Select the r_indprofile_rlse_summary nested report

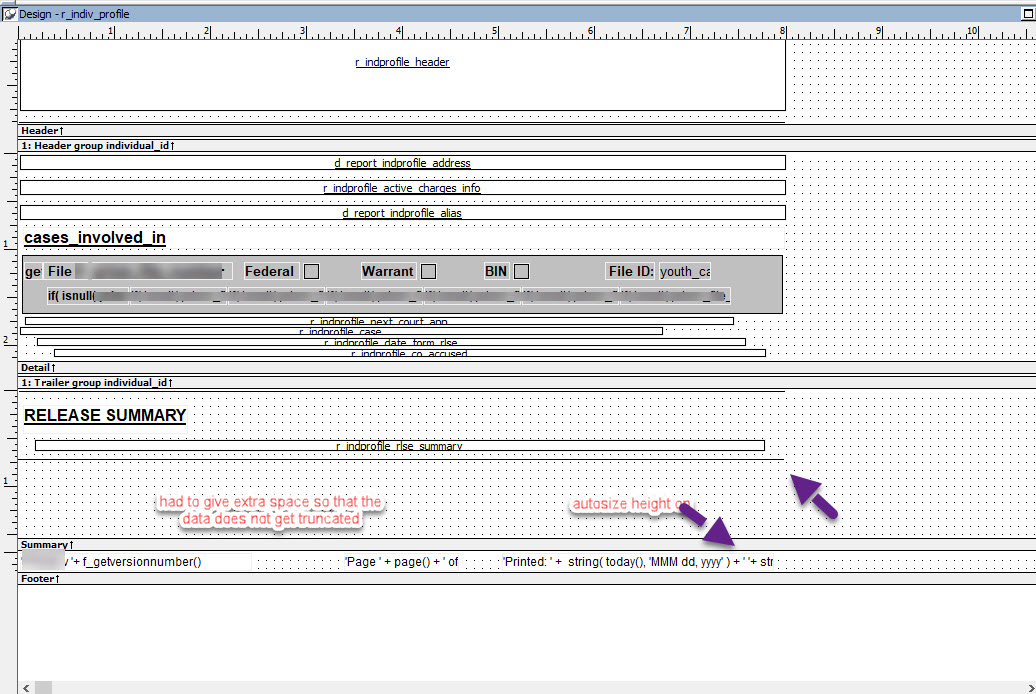tap(399, 446)
